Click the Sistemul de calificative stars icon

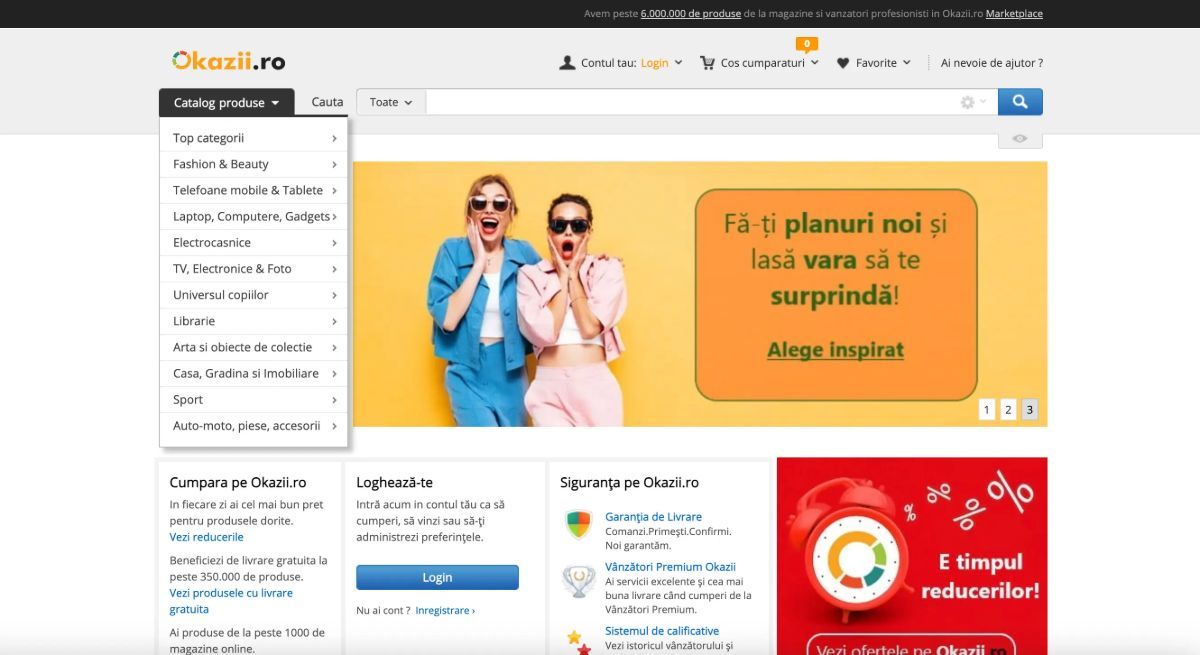(x=579, y=640)
